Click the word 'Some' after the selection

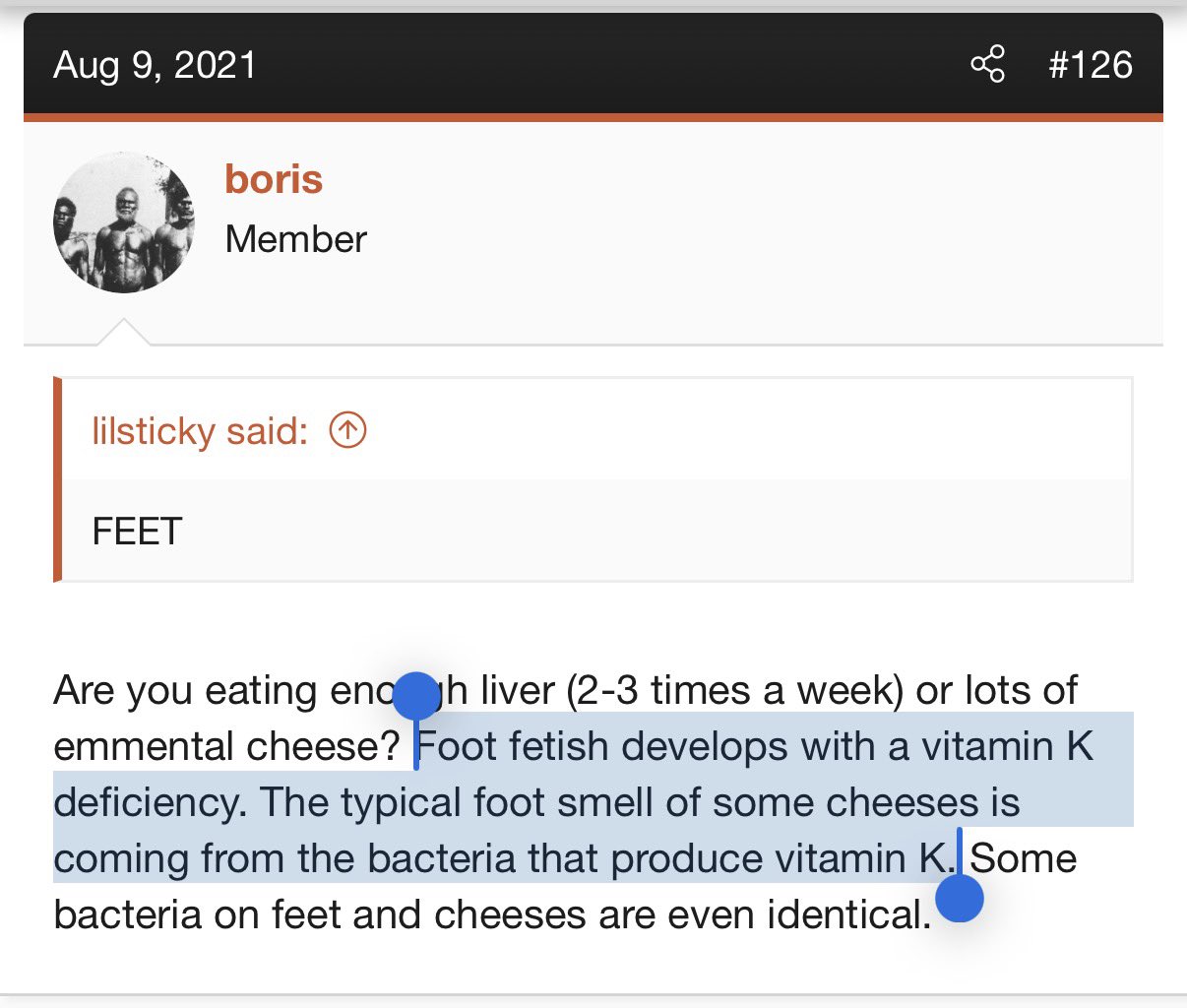coord(1024,858)
